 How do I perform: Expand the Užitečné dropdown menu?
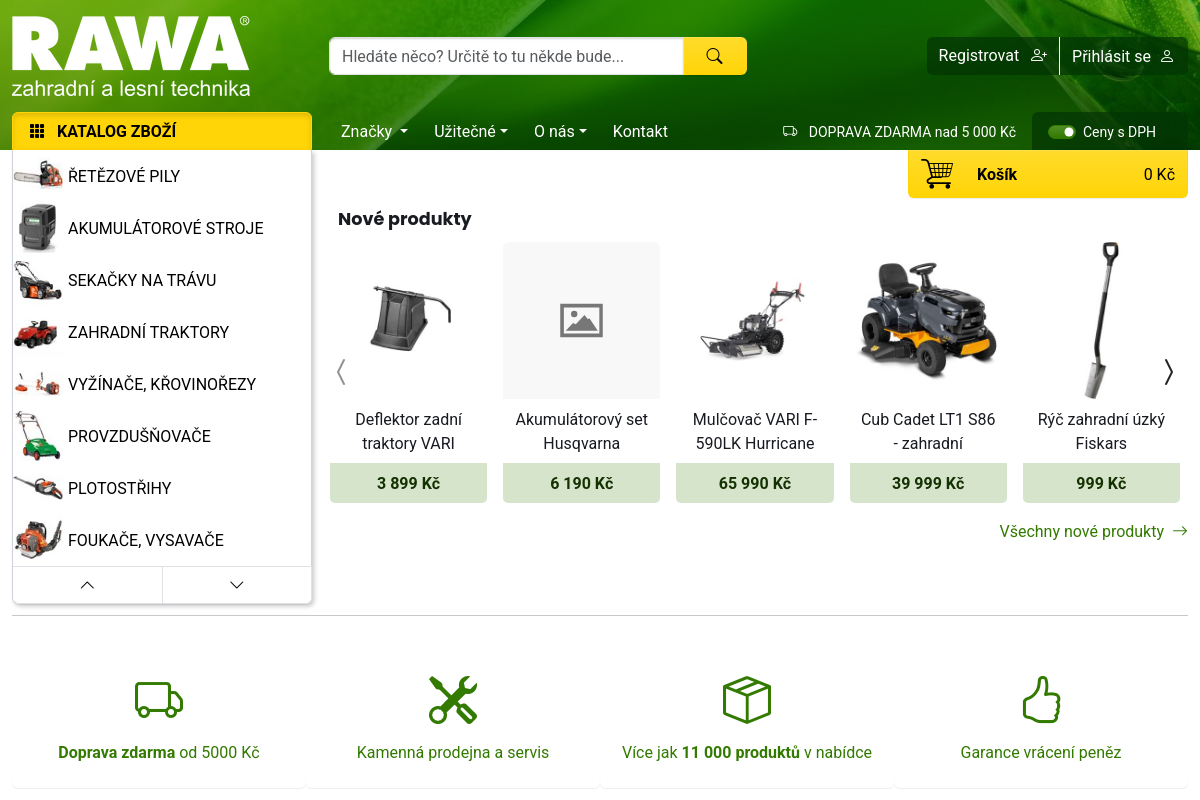471,131
